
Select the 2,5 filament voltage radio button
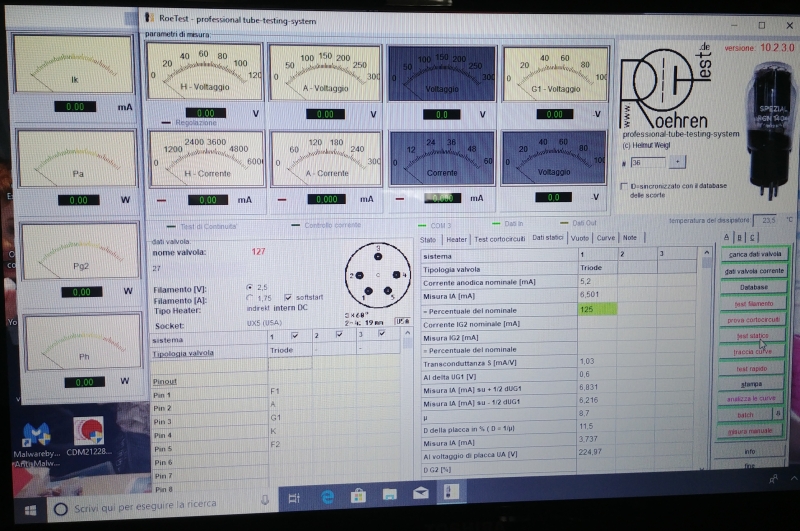point(250,286)
